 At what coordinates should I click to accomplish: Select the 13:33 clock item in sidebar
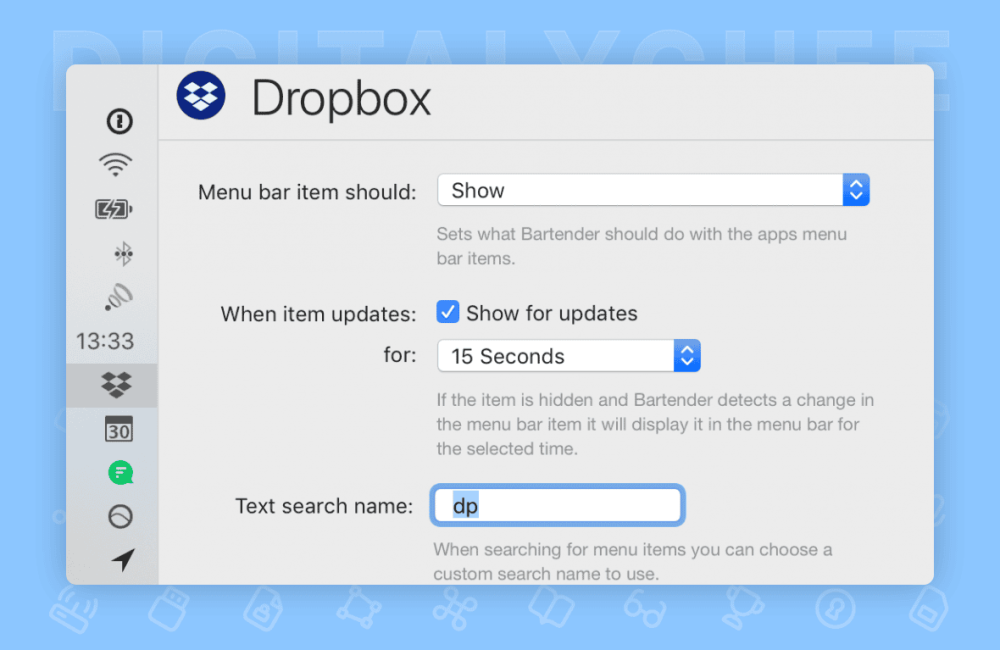[x=105, y=341]
